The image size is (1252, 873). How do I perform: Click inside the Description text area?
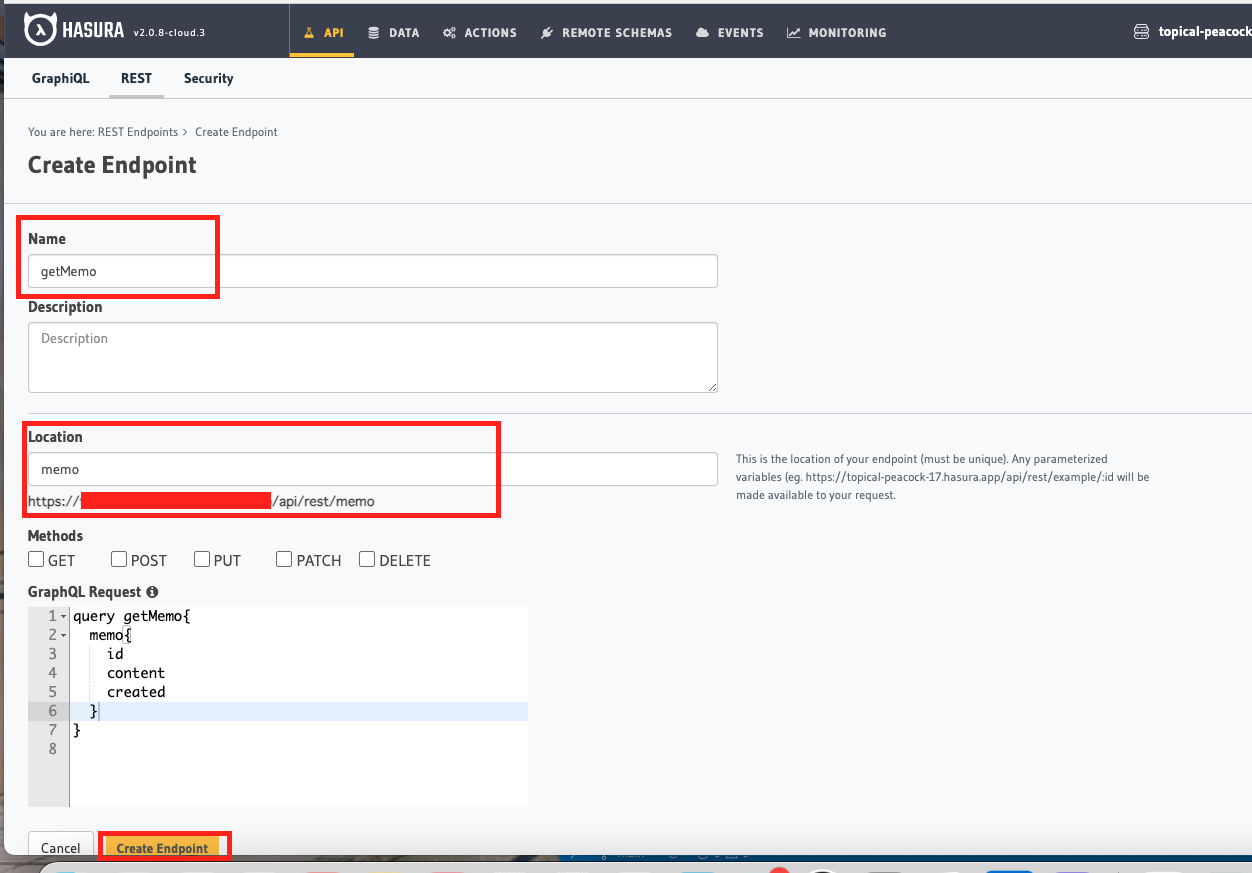pyautogui.click(x=372, y=357)
